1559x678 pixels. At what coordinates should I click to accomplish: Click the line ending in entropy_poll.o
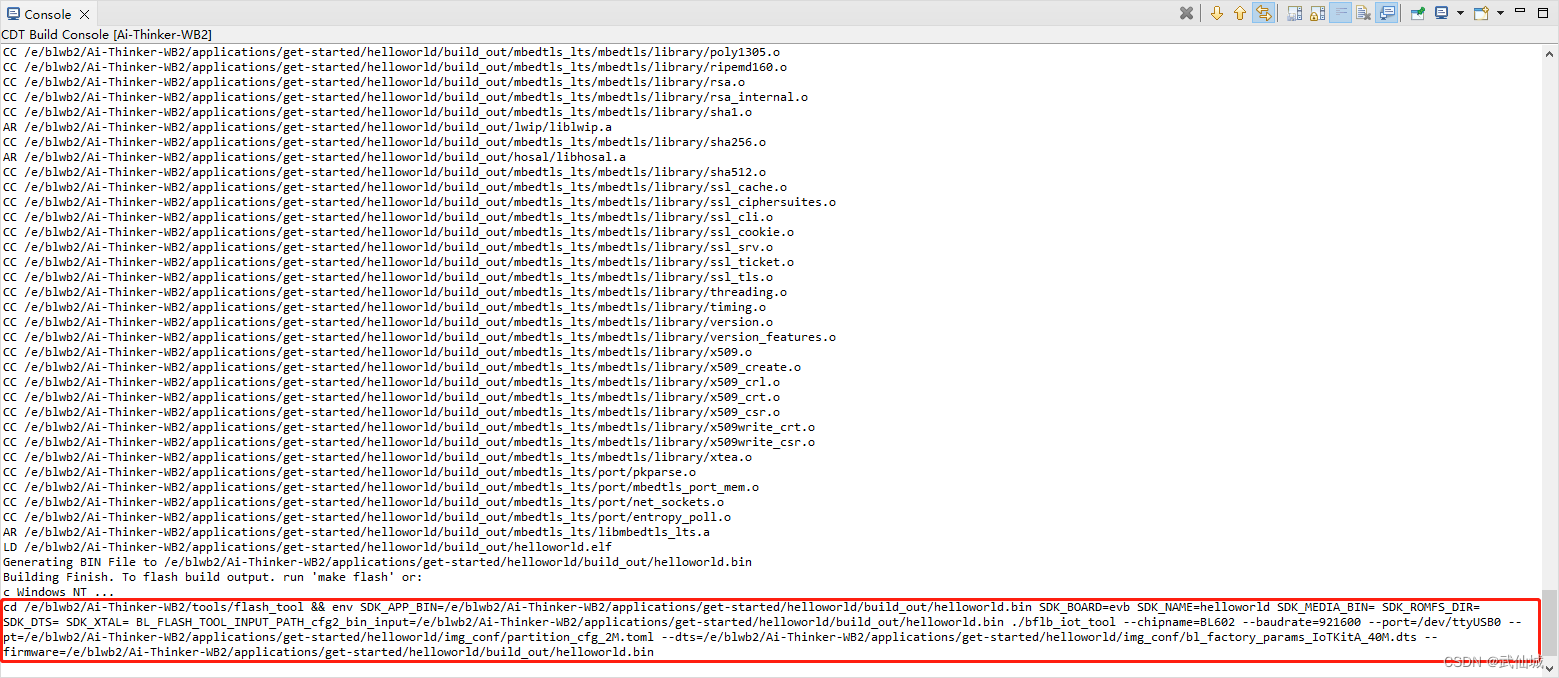coord(366,517)
